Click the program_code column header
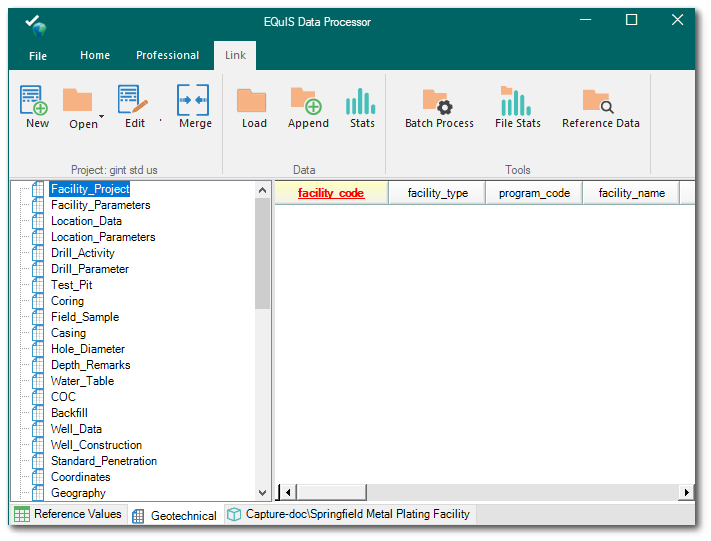This screenshot has height=541, width=711. click(534, 193)
